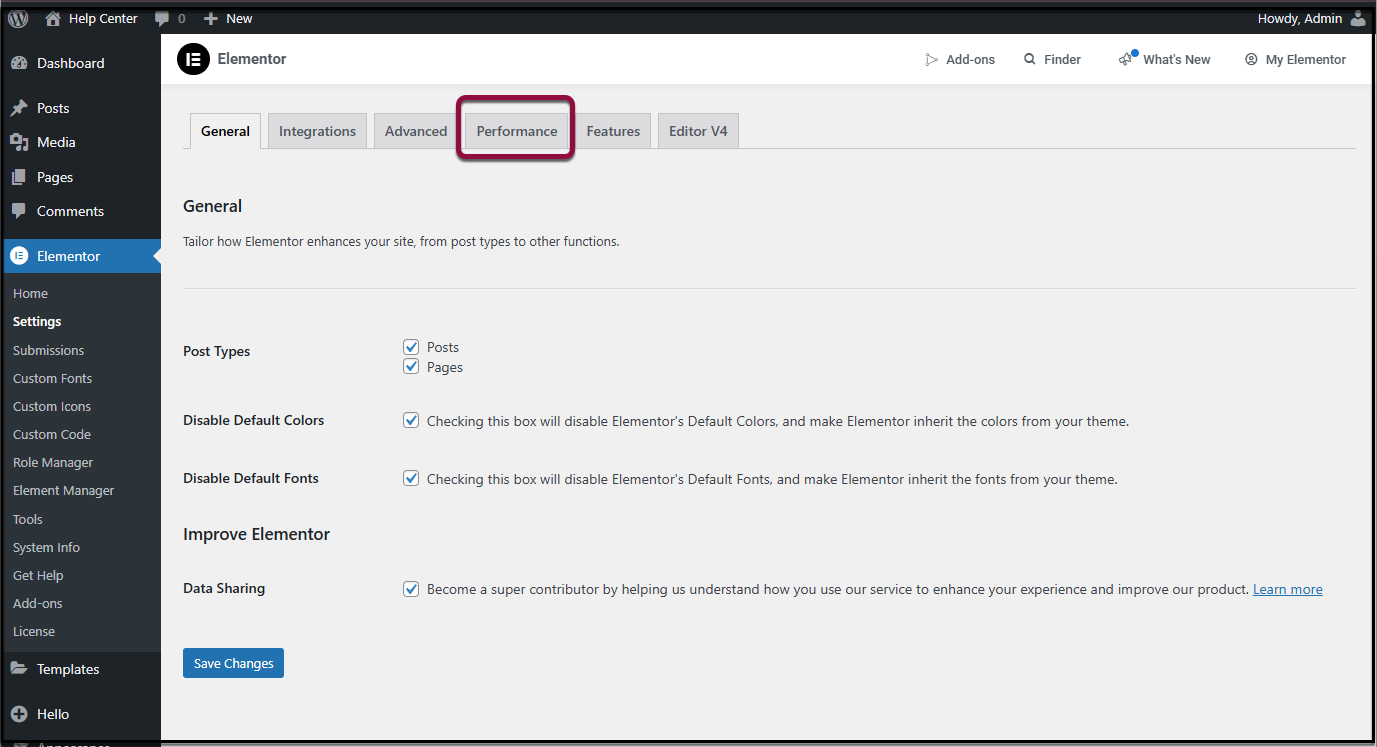Screen dimensions: 1377x747
Task: Open the Finder search icon
Action: point(1030,60)
